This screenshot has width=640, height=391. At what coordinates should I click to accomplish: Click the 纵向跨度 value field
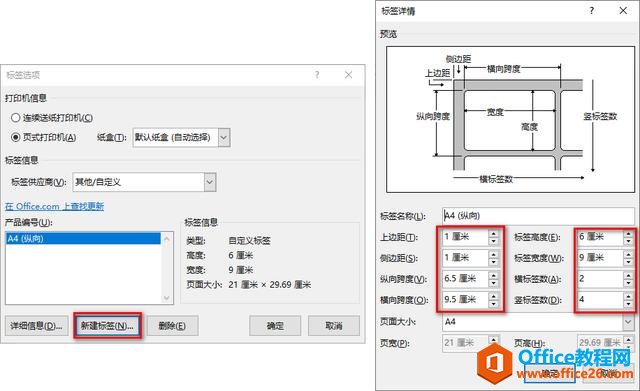click(465, 279)
